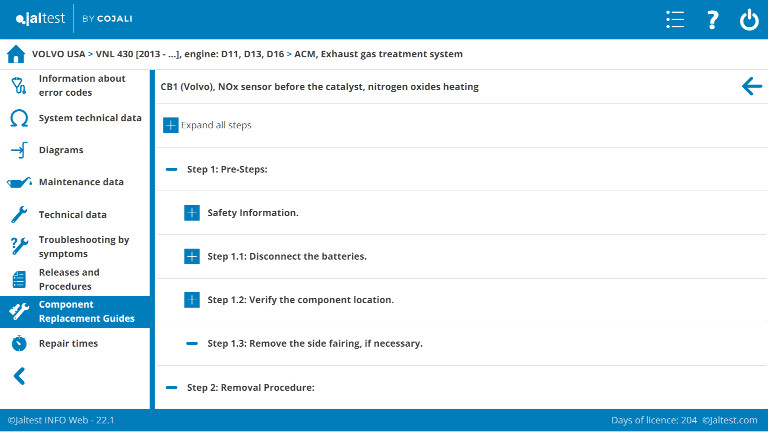Expand Step 1.1 Disconnect the batteries
The width and height of the screenshot is (768, 432).
point(193,257)
